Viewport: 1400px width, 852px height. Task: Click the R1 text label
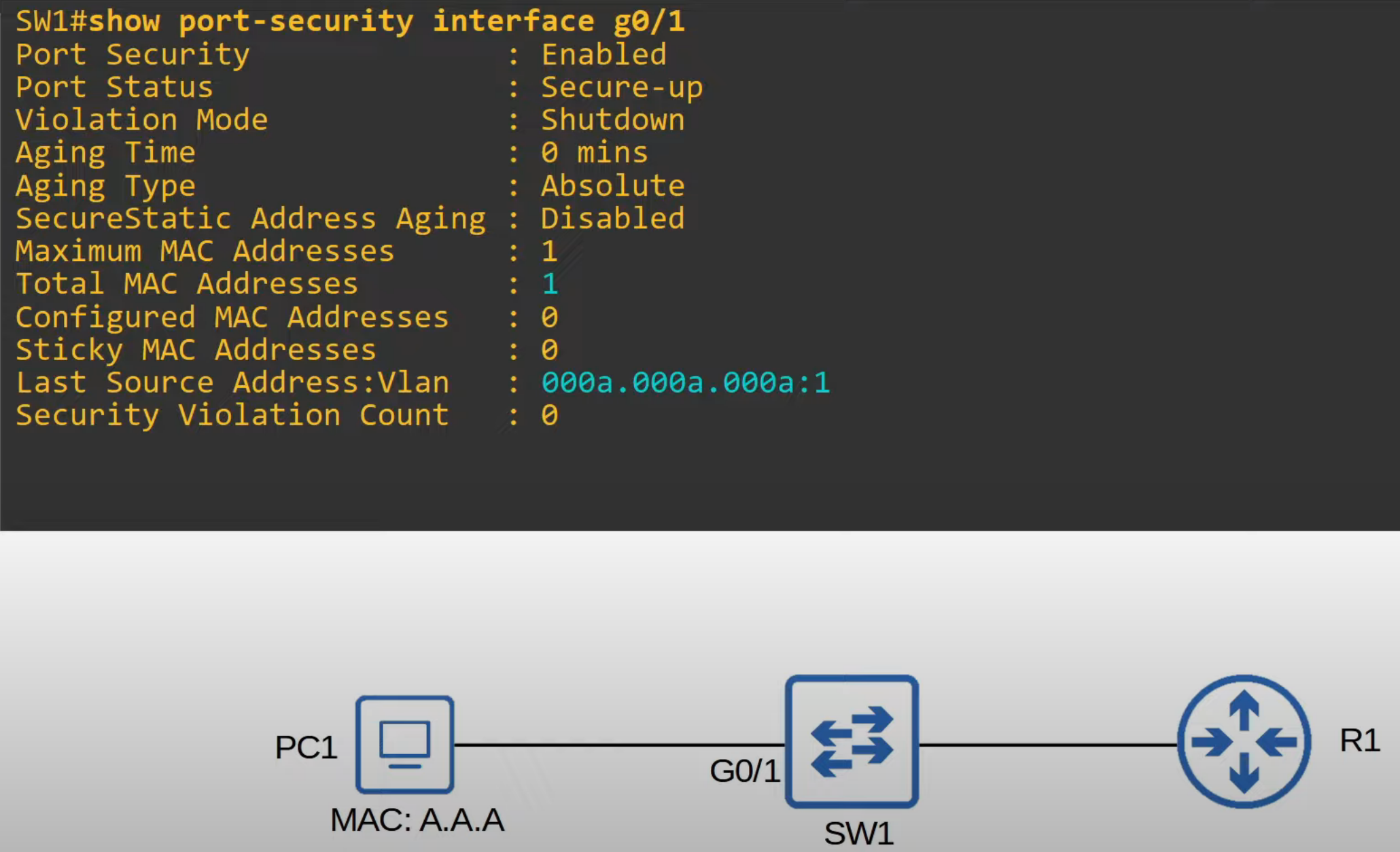1359,741
